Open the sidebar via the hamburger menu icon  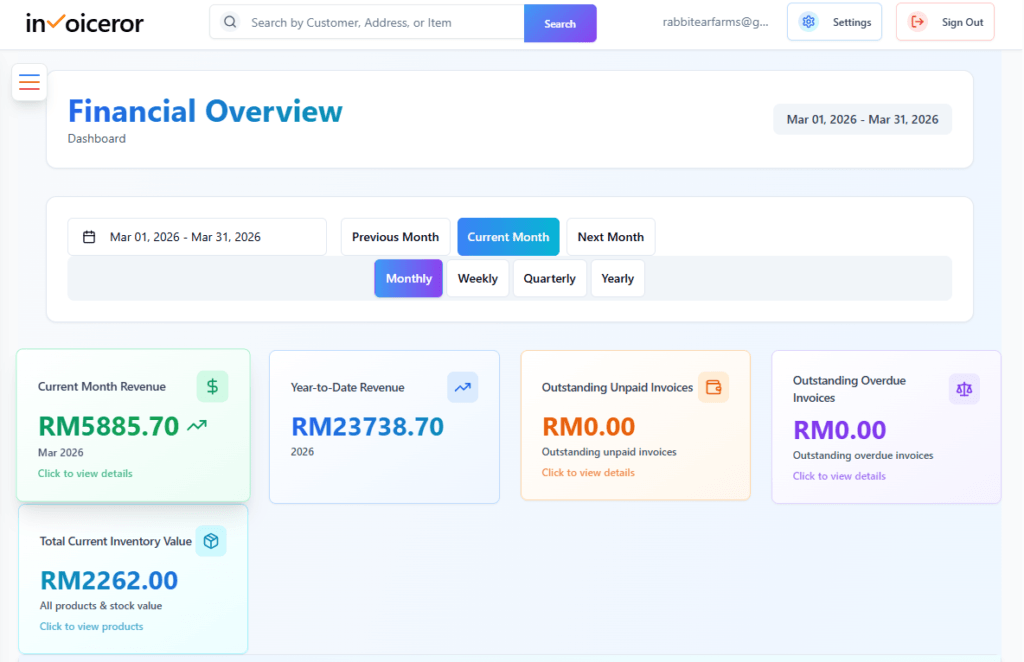[x=29, y=82]
